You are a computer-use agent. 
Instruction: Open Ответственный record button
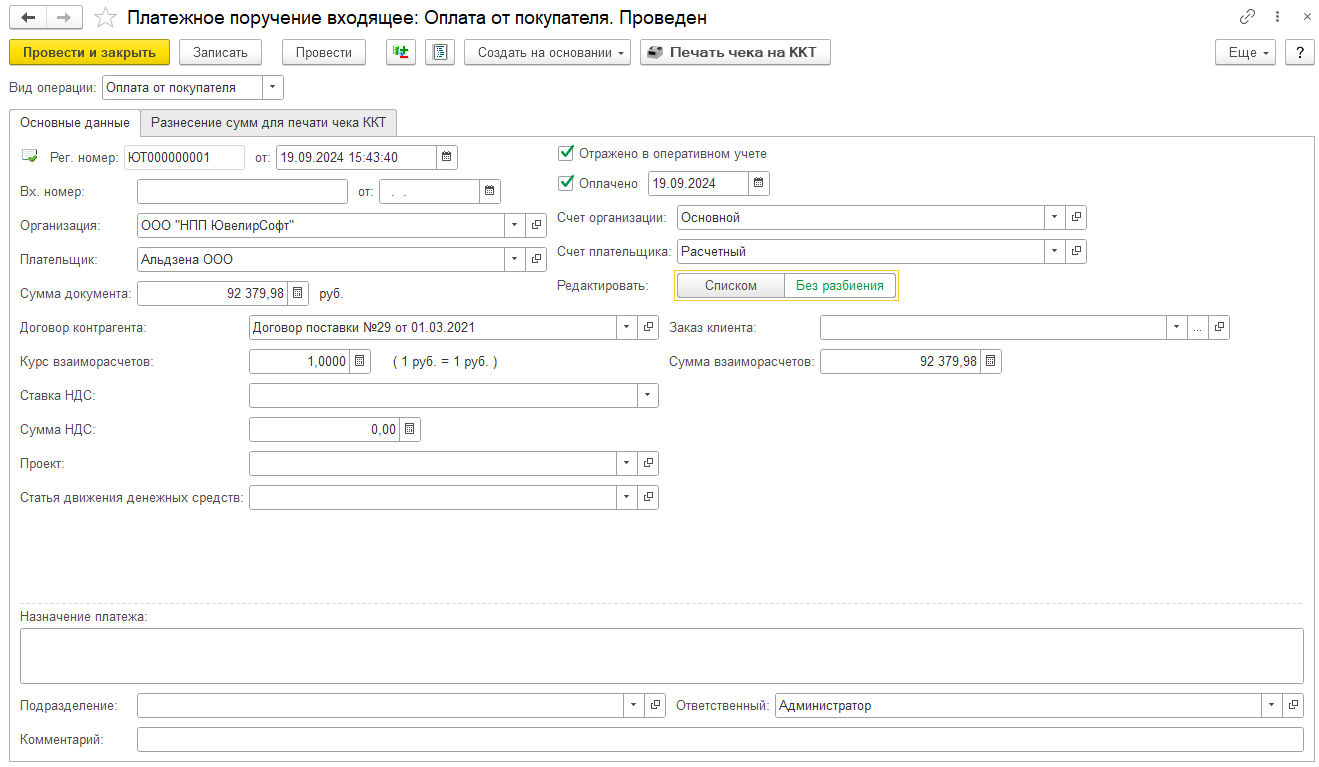click(x=1293, y=705)
